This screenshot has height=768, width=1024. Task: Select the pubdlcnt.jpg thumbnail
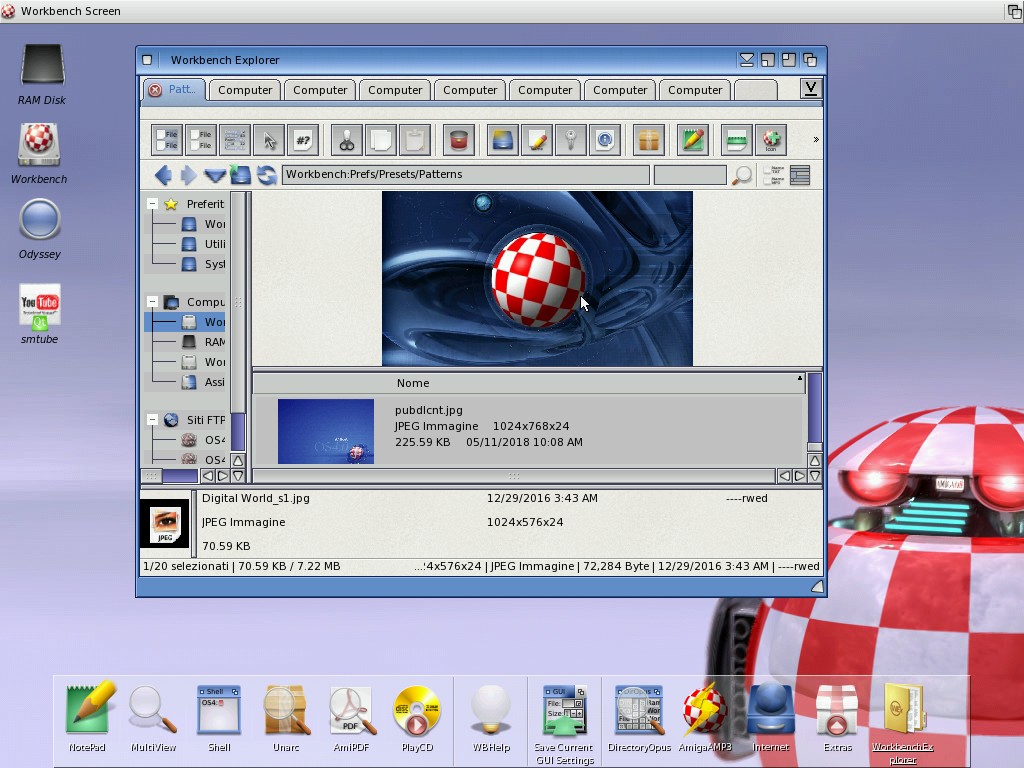tap(326, 431)
